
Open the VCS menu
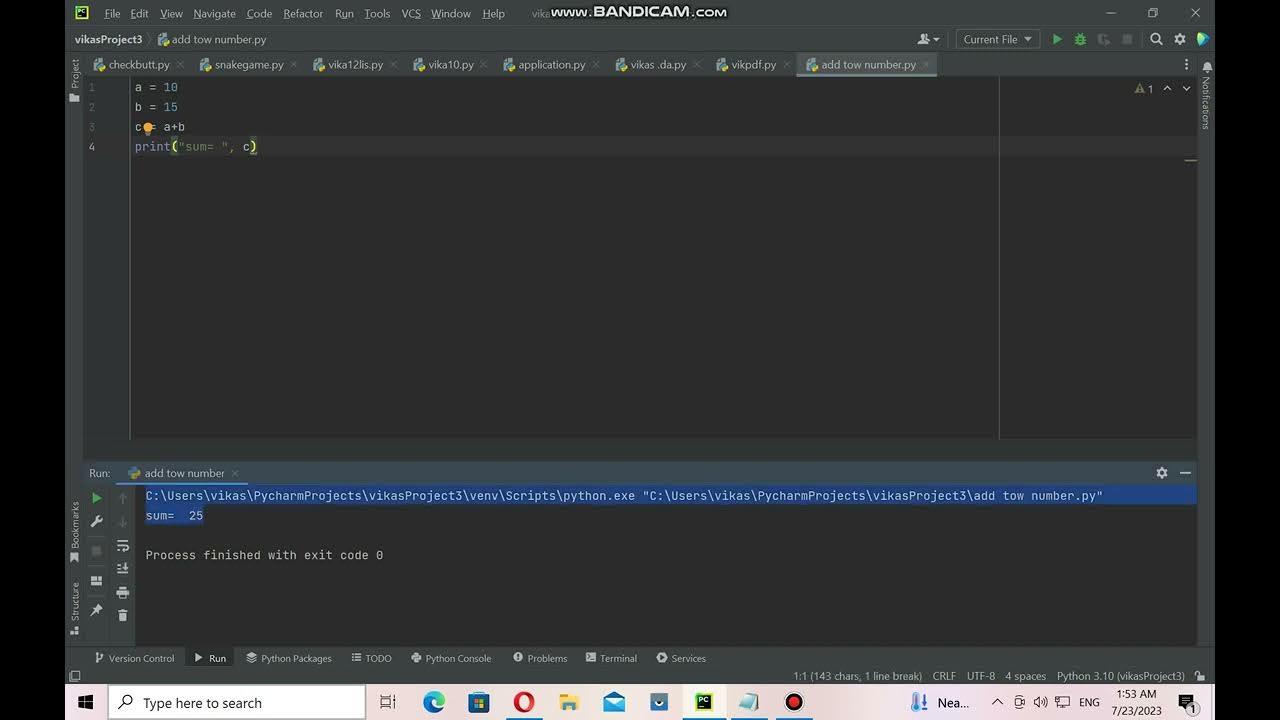coord(411,13)
